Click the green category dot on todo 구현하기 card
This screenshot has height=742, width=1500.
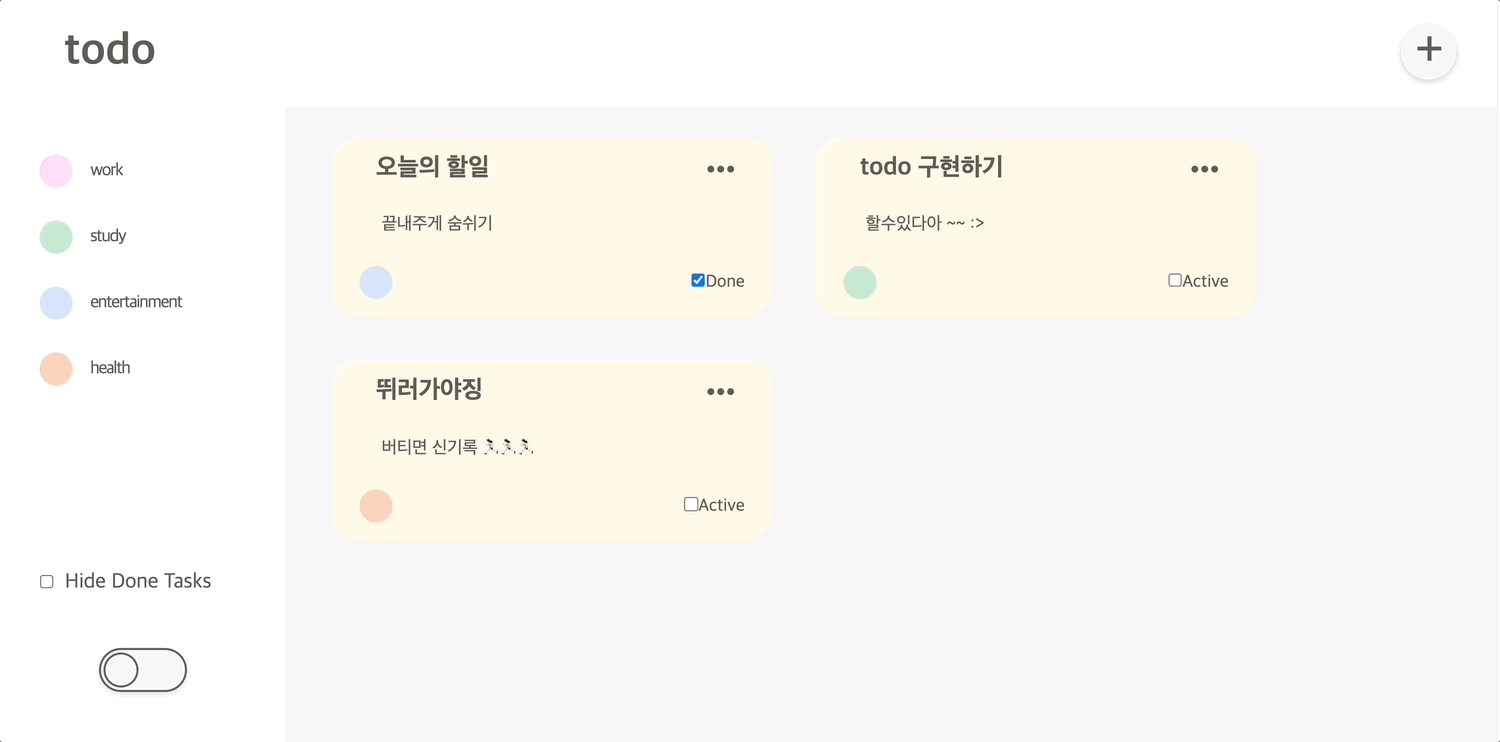tap(860, 282)
